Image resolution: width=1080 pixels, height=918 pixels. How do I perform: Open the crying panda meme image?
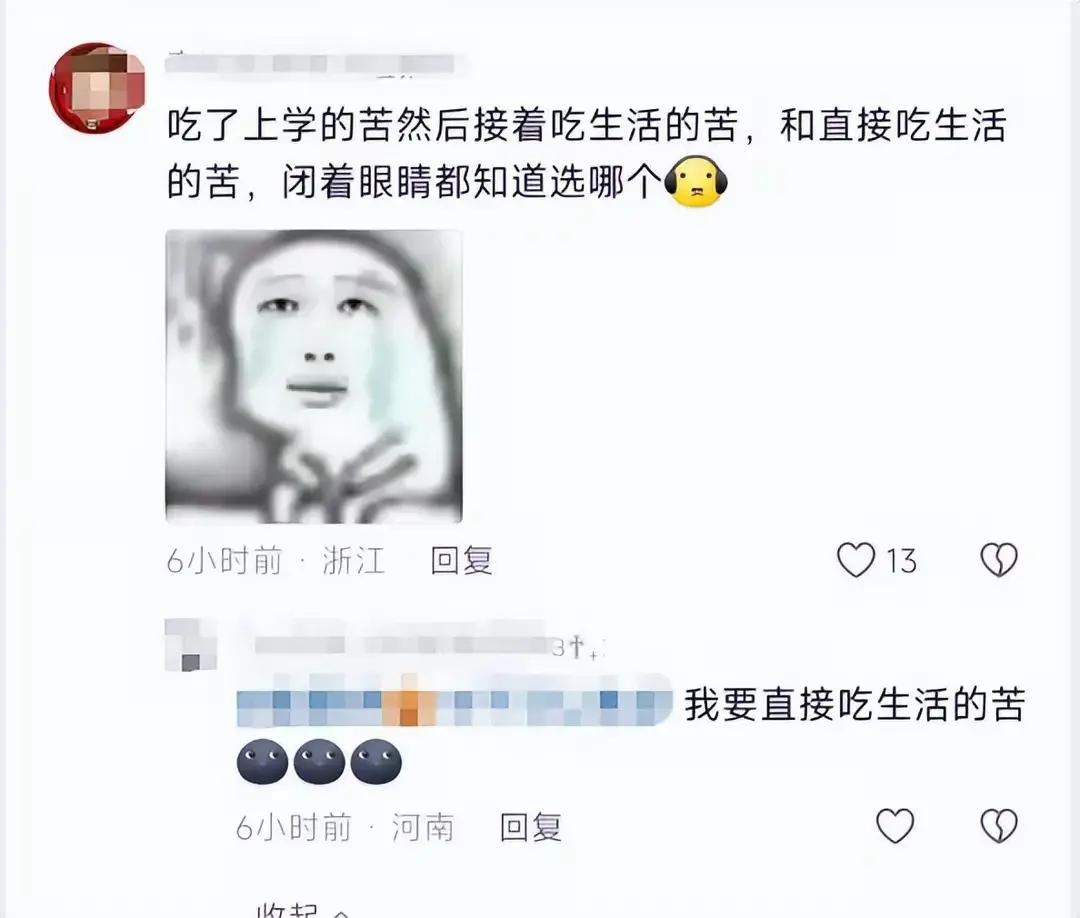[314, 377]
